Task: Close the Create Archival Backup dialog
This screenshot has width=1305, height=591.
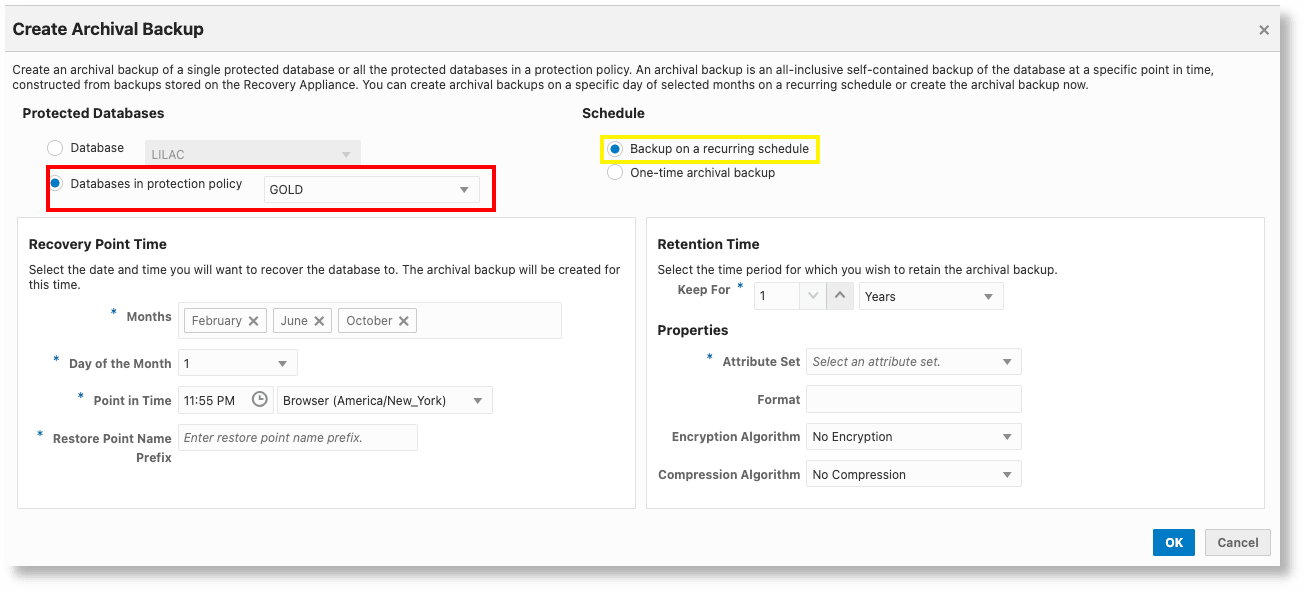Action: pyautogui.click(x=1264, y=29)
